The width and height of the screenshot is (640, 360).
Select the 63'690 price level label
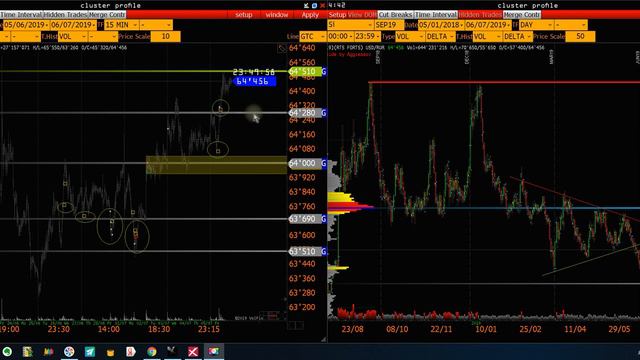(x=305, y=219)
